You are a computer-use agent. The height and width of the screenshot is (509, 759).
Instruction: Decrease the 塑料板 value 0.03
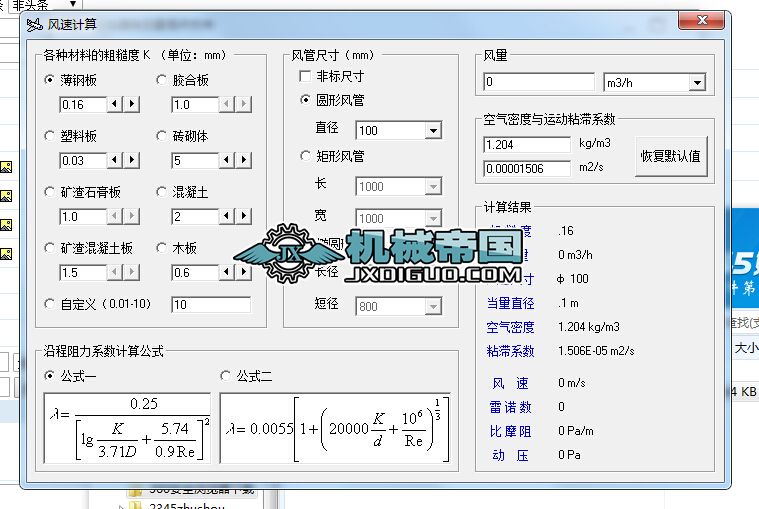(115, 160)
